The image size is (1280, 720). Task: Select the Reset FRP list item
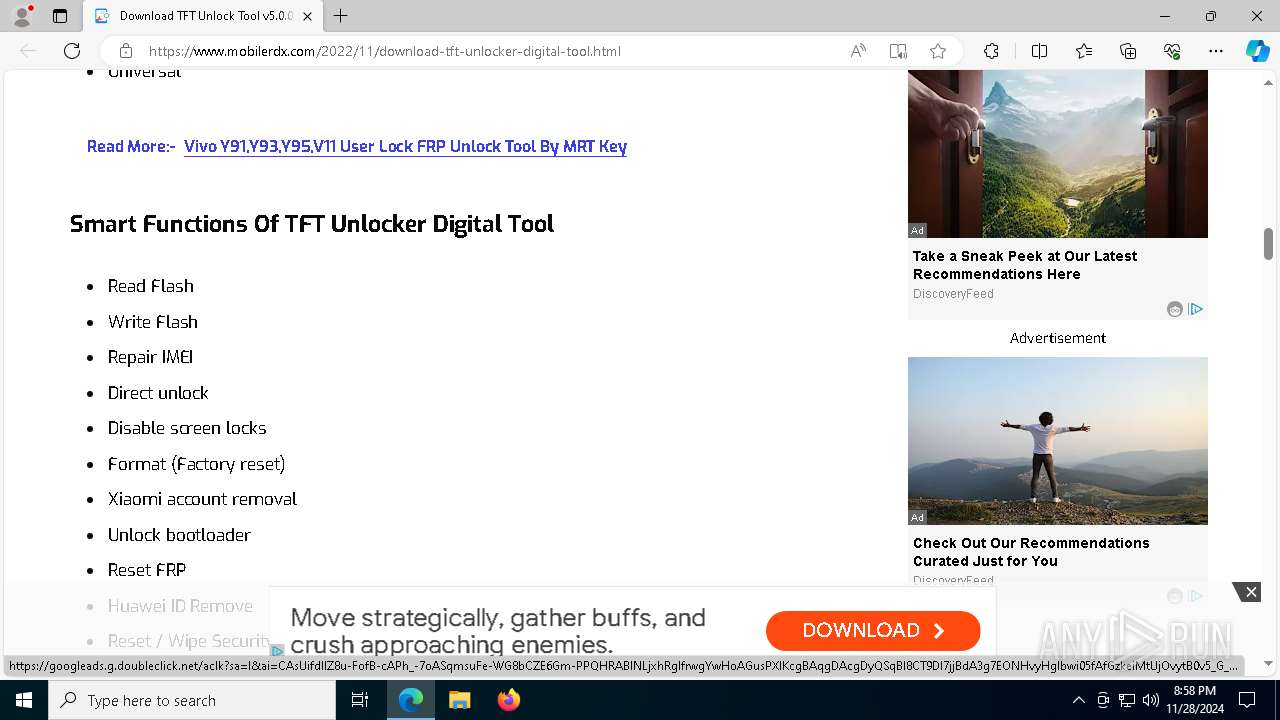[147, 570]
